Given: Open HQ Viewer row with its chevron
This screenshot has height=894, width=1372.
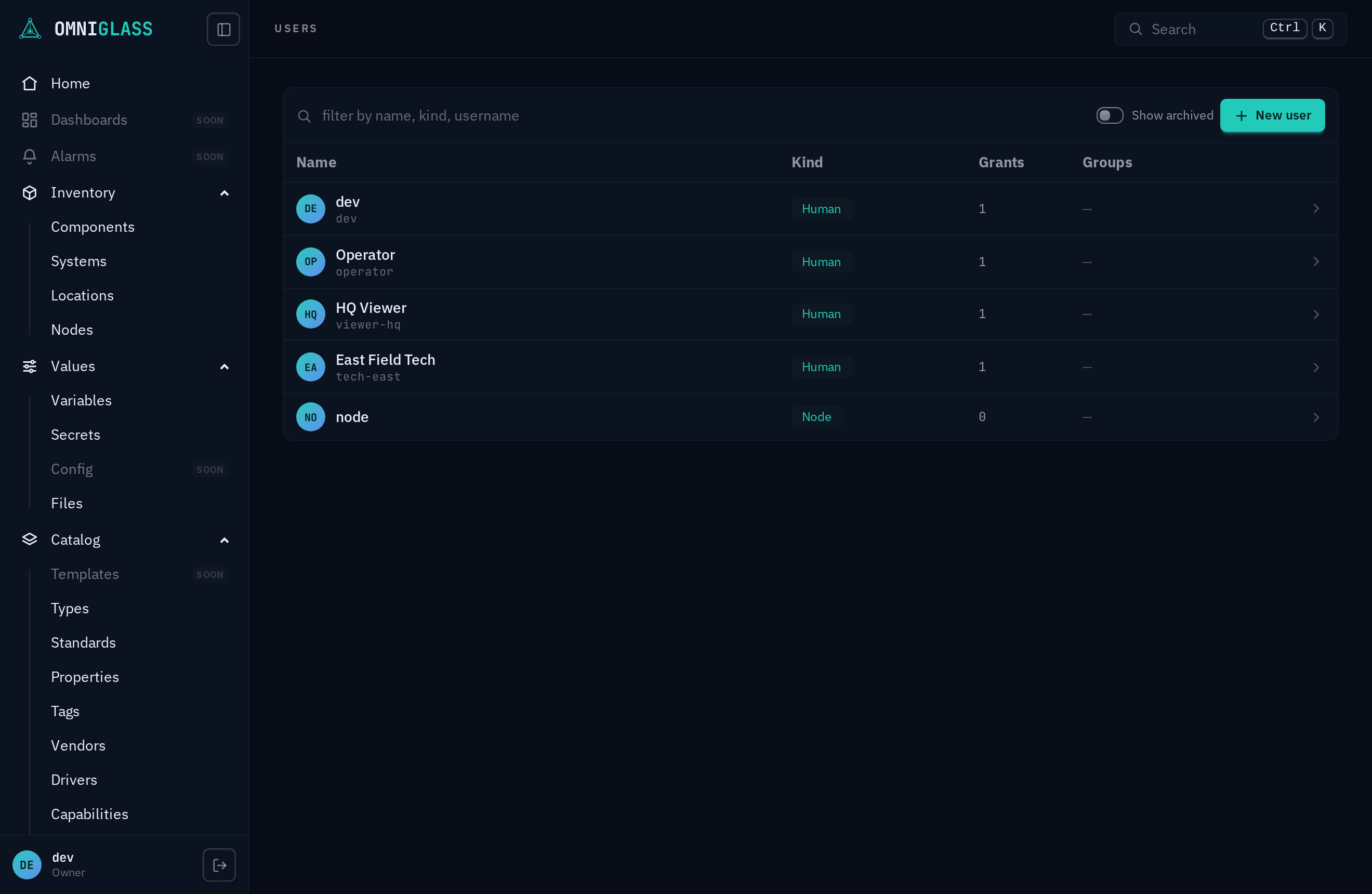Looking at the screenshot, I should [x=1316, y=314].
